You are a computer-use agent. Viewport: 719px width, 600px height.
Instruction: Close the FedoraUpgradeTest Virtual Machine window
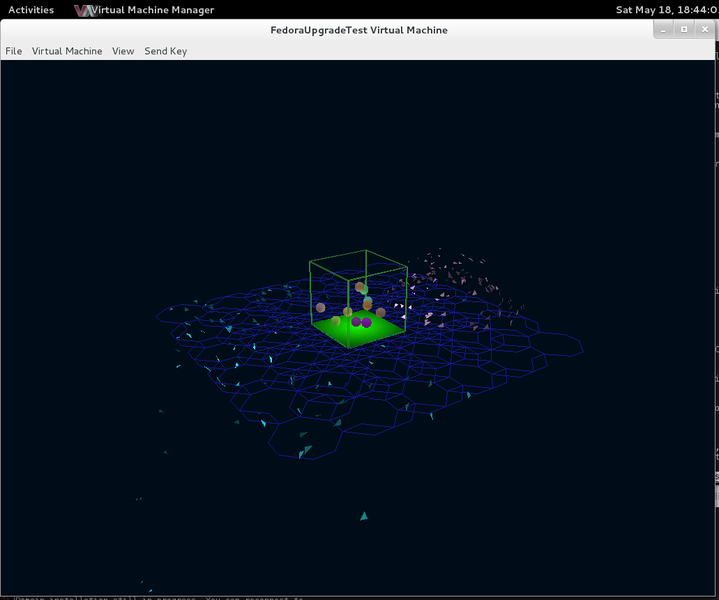click(x=702, y=29)
